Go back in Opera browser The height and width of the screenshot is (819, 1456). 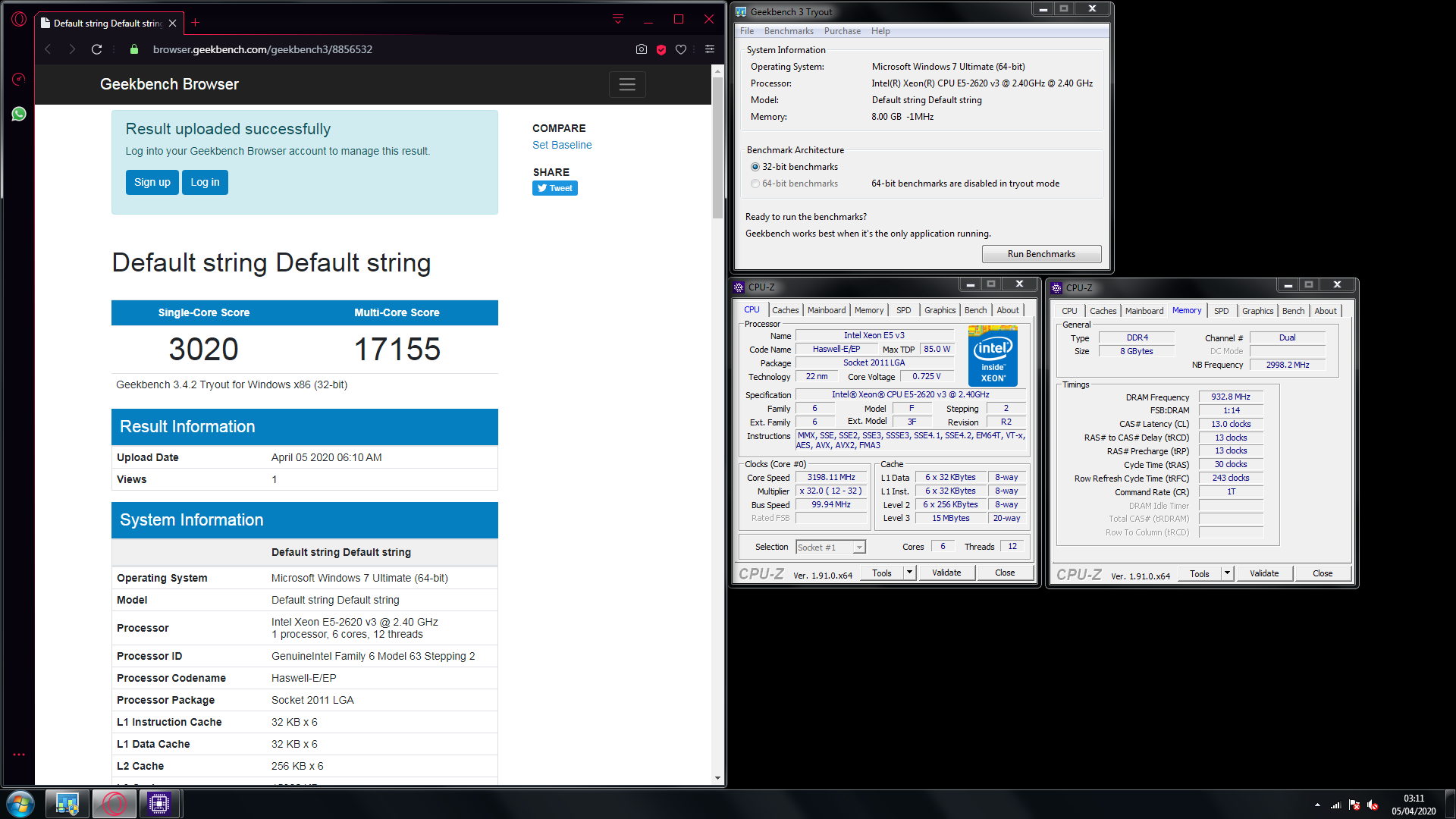pyautogui.click(x=47, y=49)
